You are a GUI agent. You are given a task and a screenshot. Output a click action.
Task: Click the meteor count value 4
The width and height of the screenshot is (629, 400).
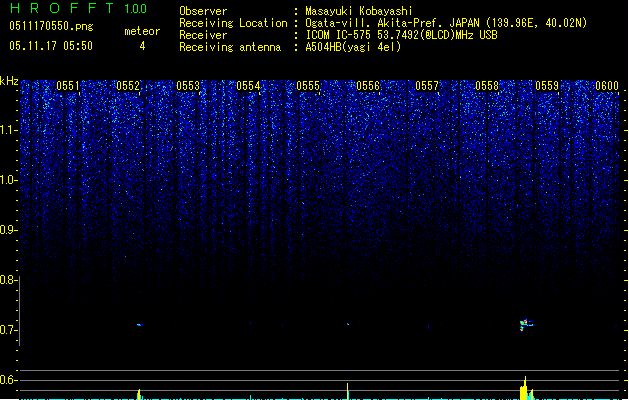142,46
